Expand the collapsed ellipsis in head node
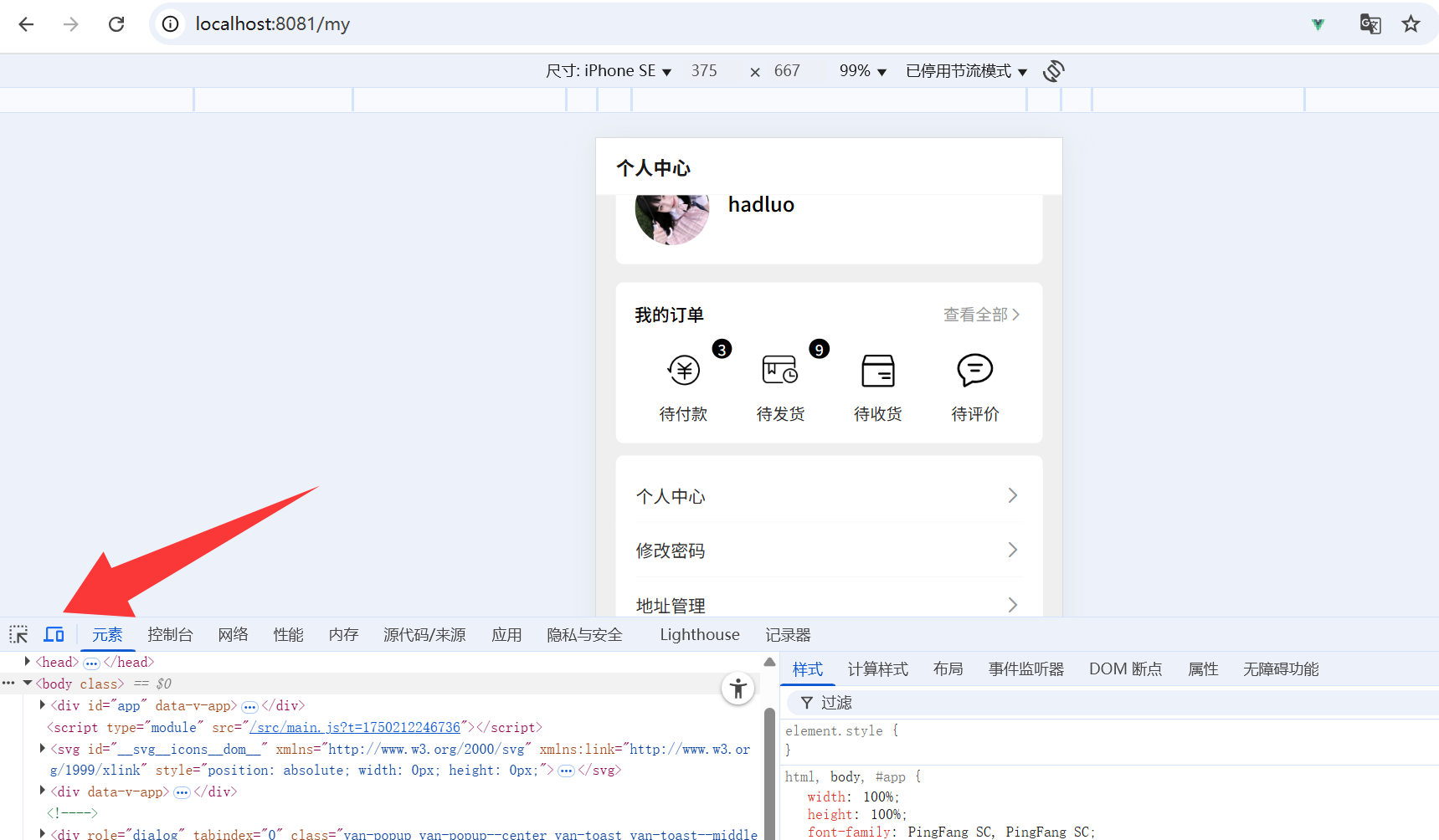This screenshot has width=1439, height=840. click(91, 663)
